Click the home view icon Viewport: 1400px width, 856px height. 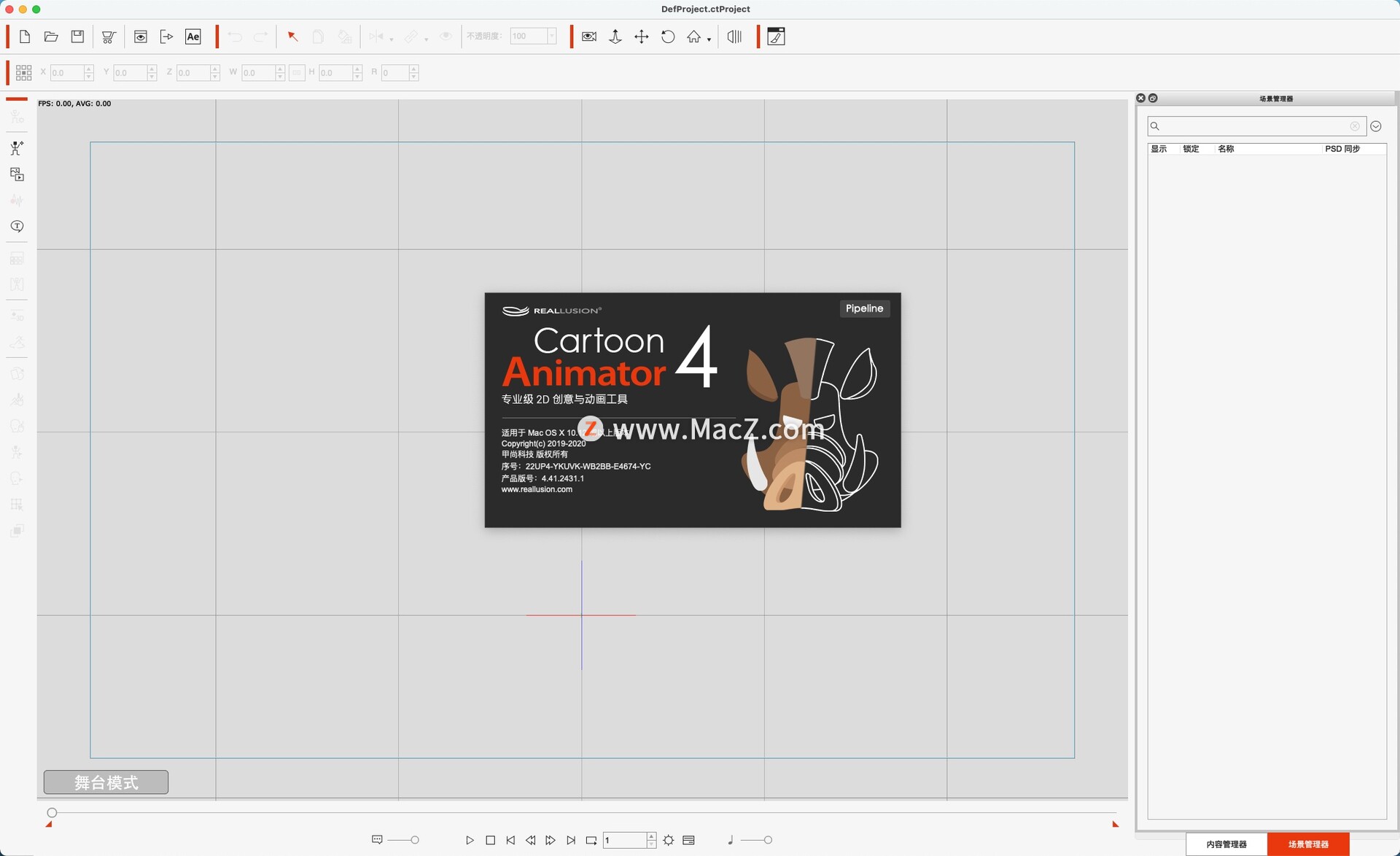pos(693,36)
